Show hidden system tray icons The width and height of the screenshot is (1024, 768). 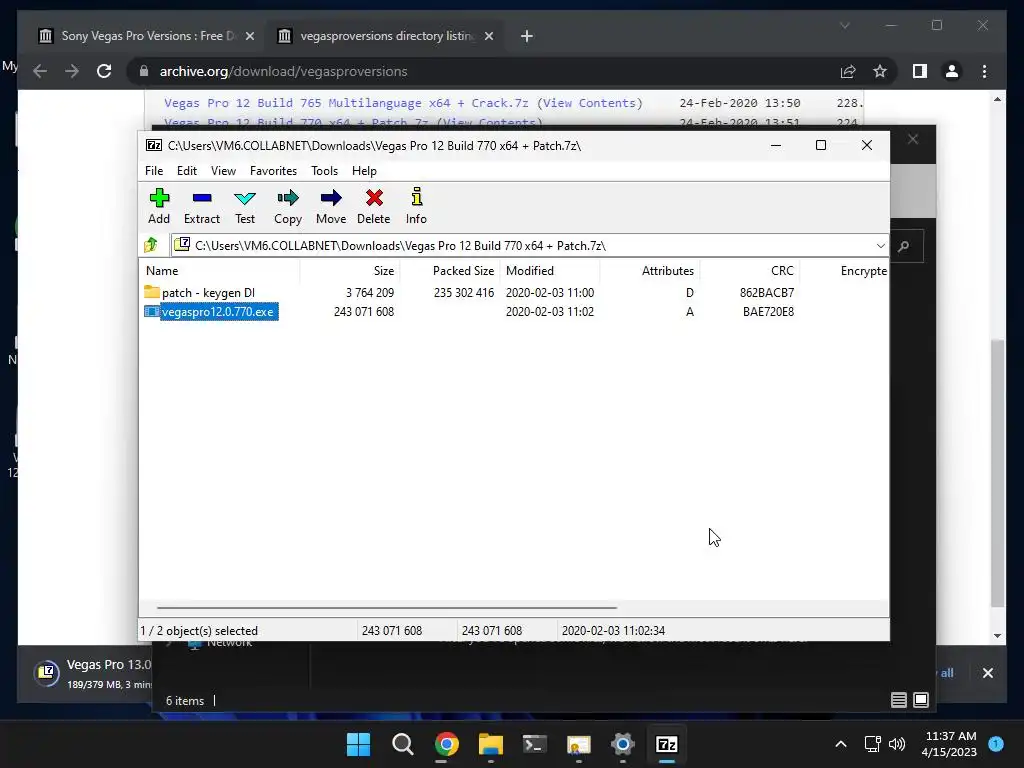coord(841,744)
